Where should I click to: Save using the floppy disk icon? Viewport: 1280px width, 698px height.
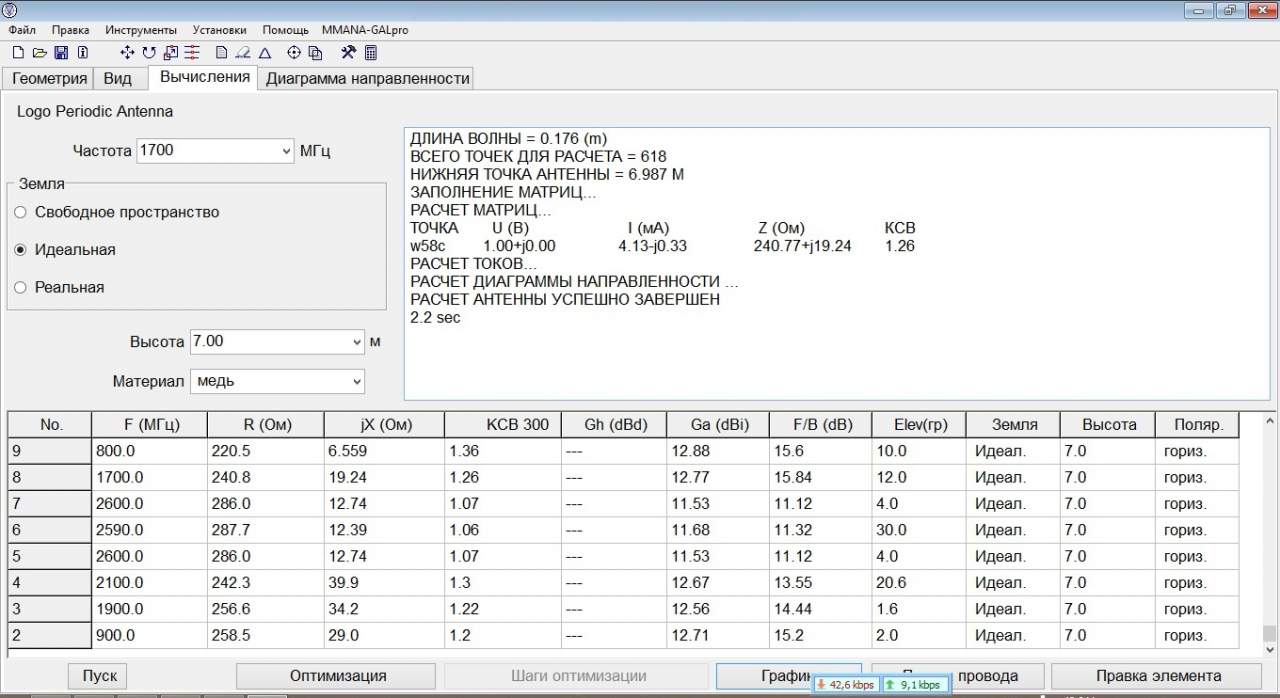point(61,53)
